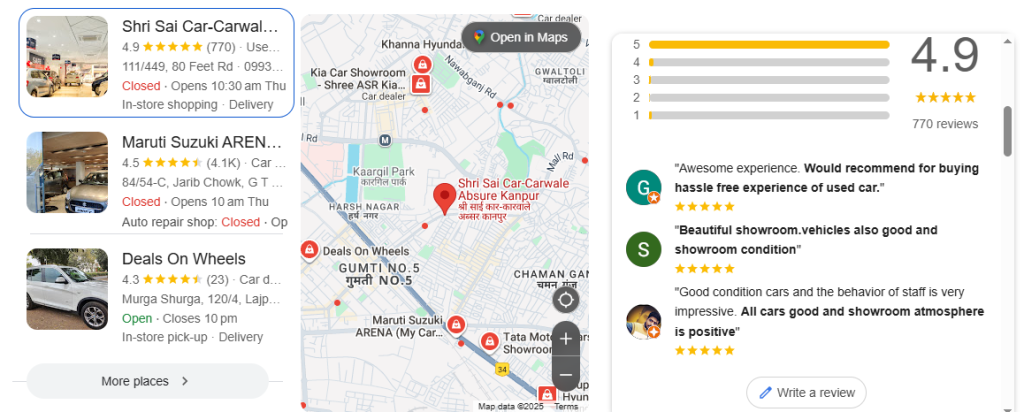Screen dimensions: 1024x412
Task: Click the 770 reviews text
Action: click(x=945, y=124)
